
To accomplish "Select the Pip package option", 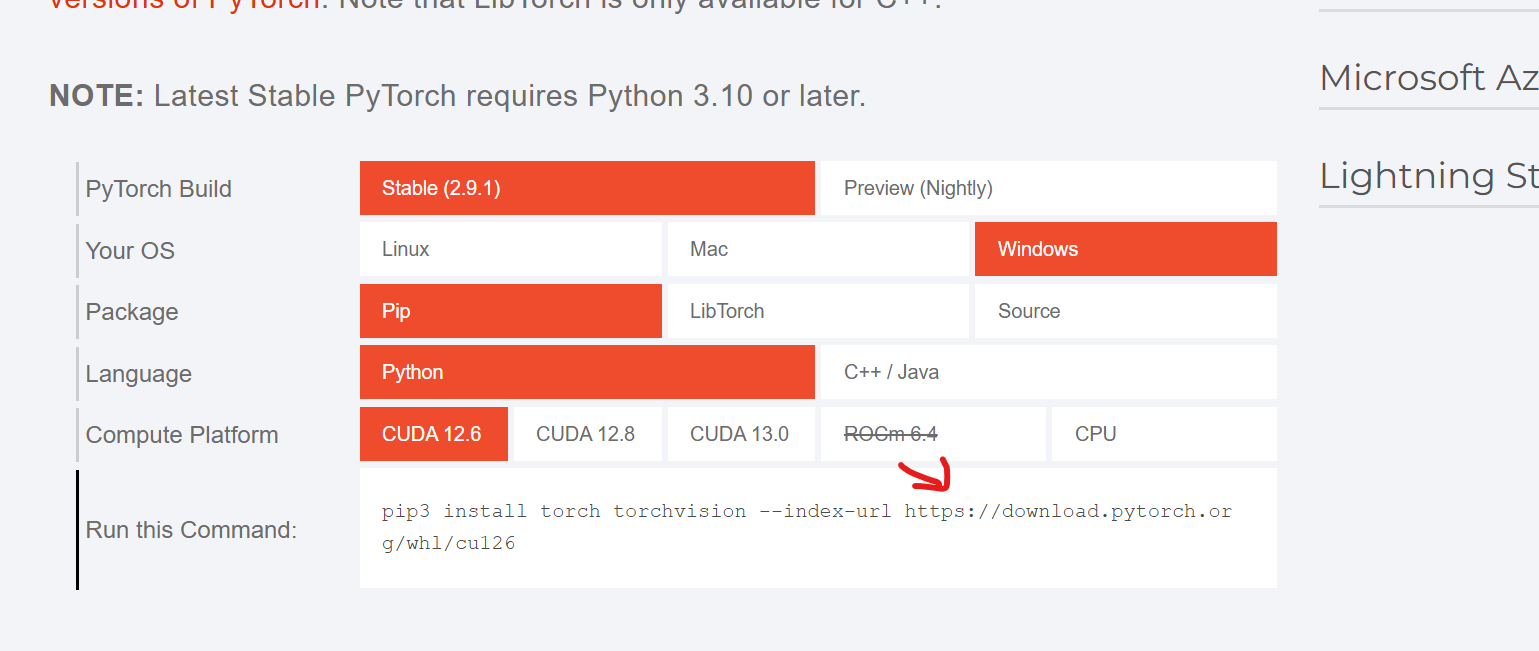I will (511, 311).
